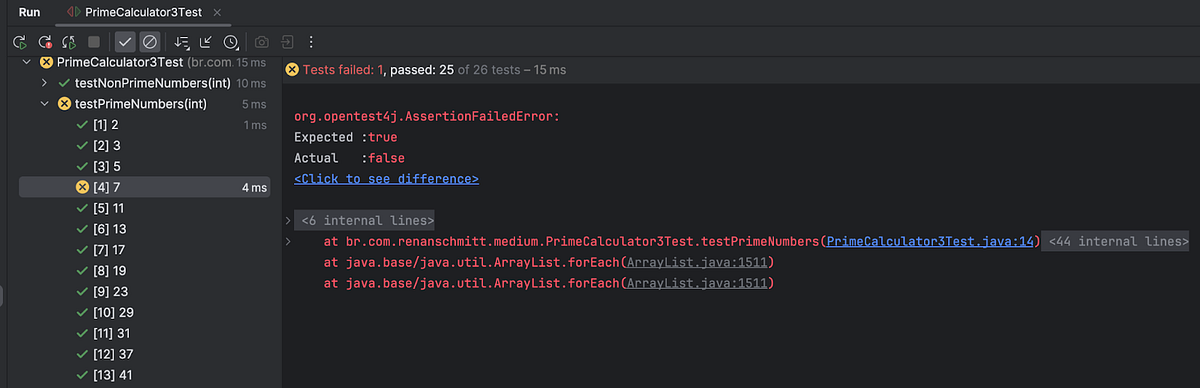This screenshot has height=388, width=1200.
Task: Click the export test results icon
Action: coord(287,42)
